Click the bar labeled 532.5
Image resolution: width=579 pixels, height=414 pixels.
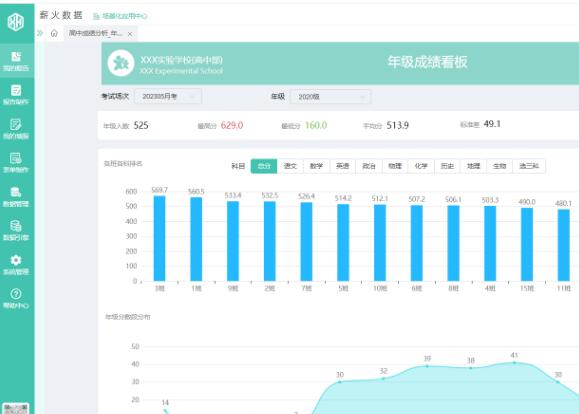[270, 241]
